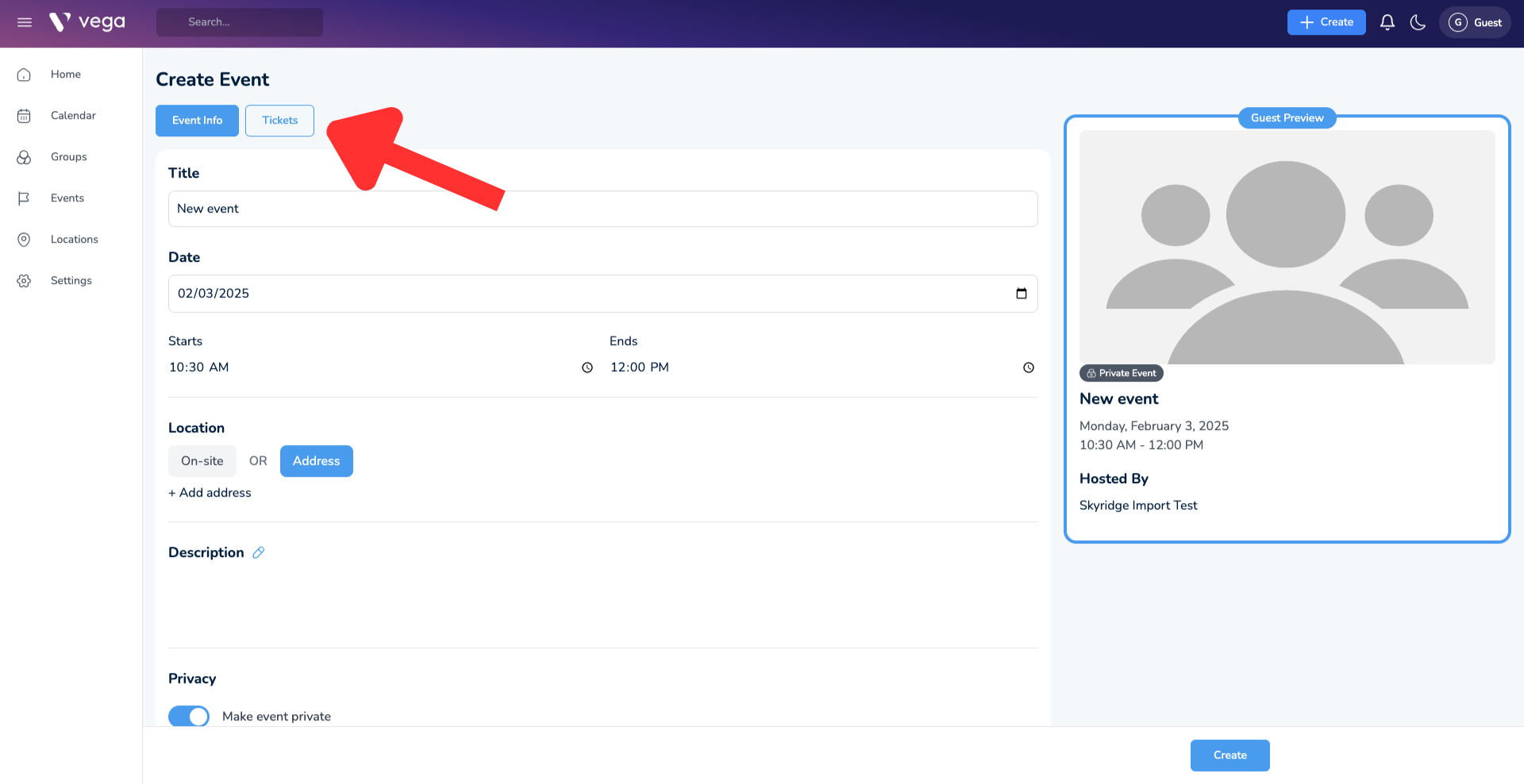Edit description using pencil icon
1524x784 pixels.
[258, 553]
